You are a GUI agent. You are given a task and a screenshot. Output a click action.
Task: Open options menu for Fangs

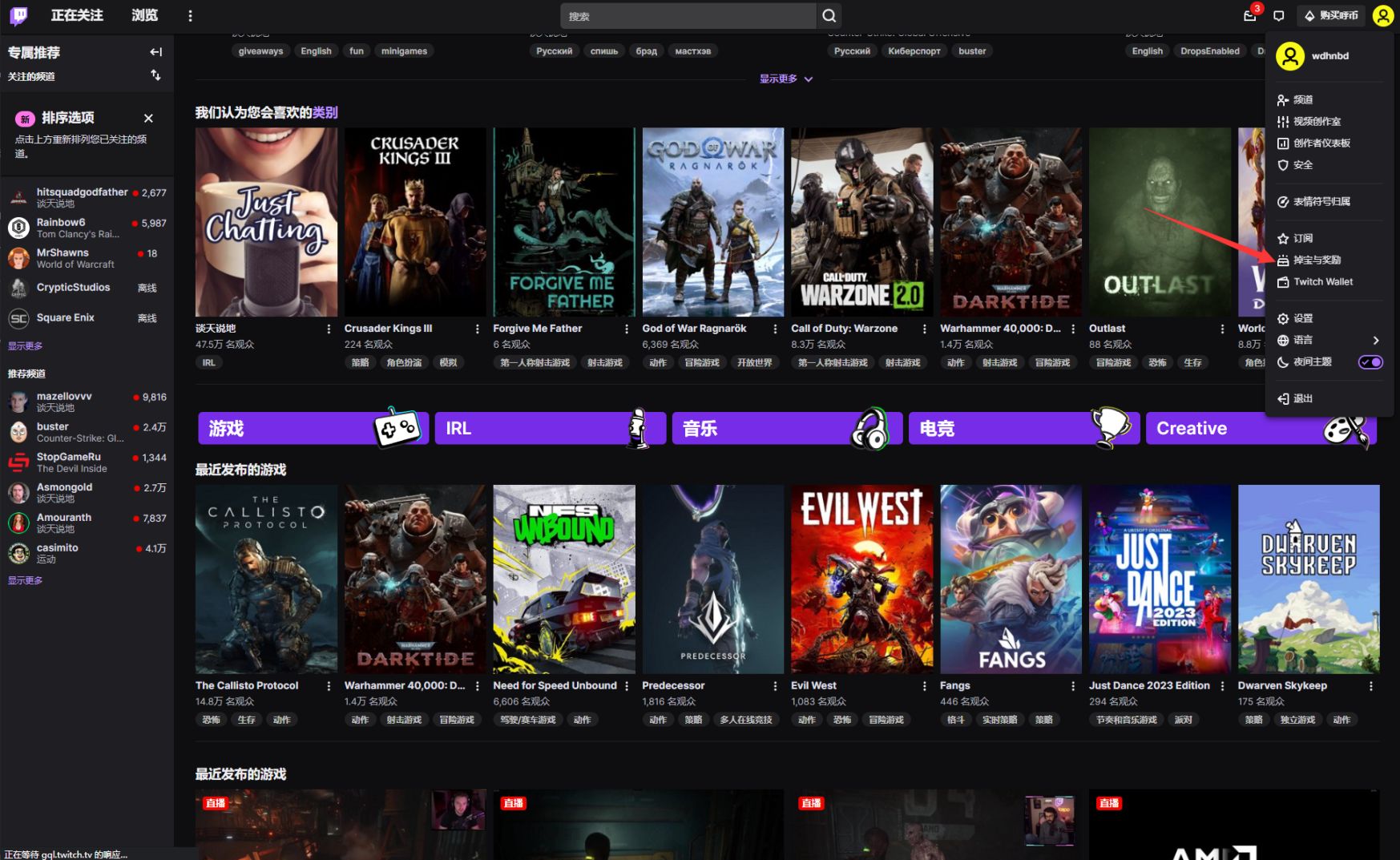1073,686
